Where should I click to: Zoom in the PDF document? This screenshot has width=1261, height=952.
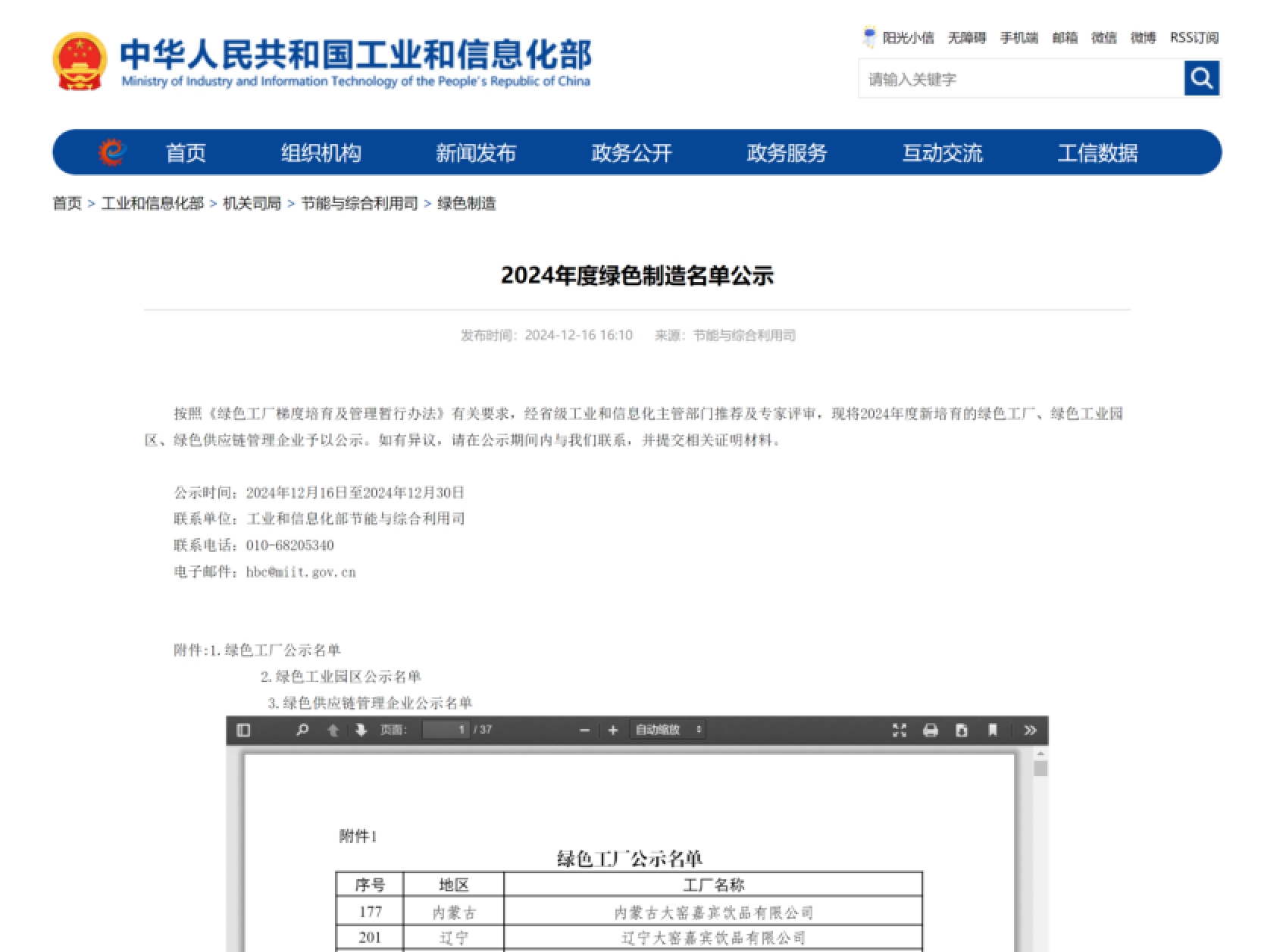(613, 730)
